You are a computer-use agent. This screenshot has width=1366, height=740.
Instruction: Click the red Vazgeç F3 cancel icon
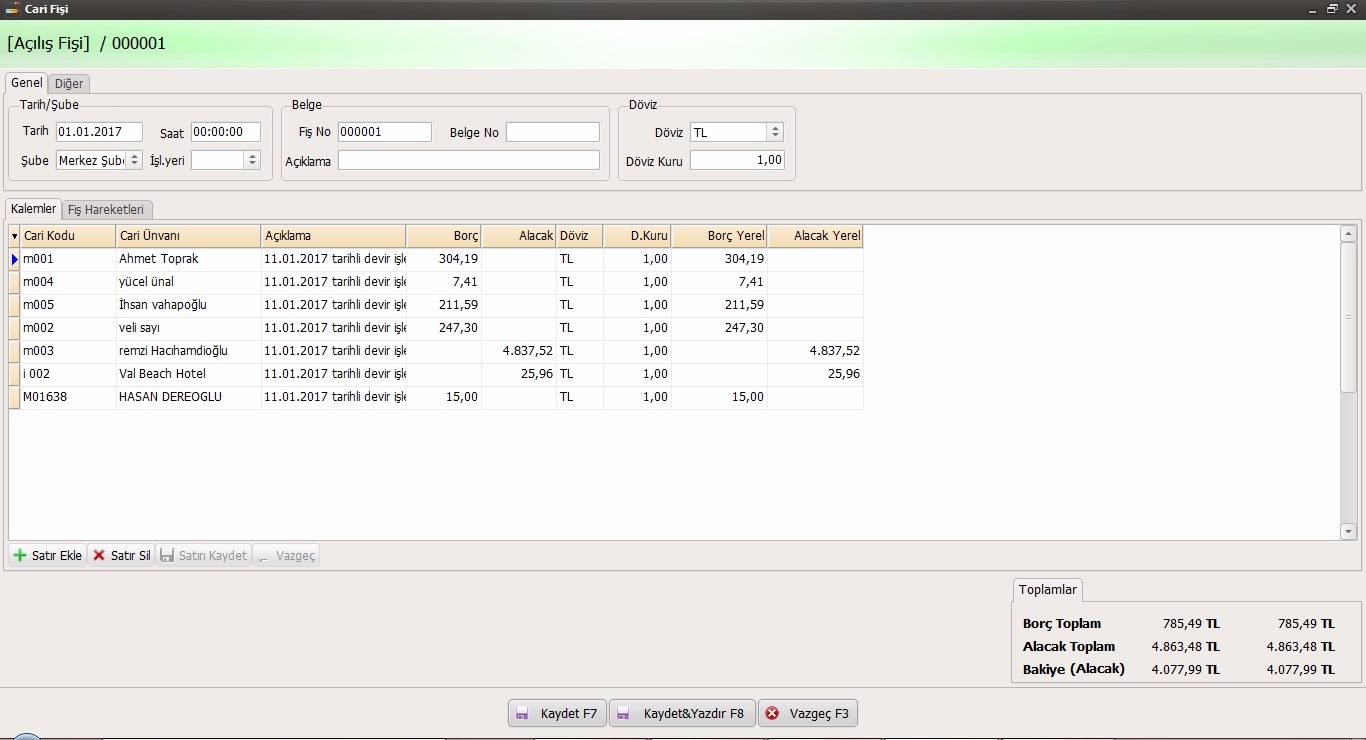(772, 713)
